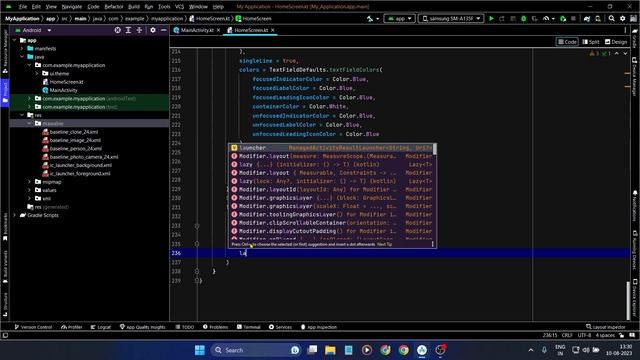Image resolution: width=640 pixels, height=360 pixels.
Task: Open the Notifications side panel
Action: tap(635, 206)
